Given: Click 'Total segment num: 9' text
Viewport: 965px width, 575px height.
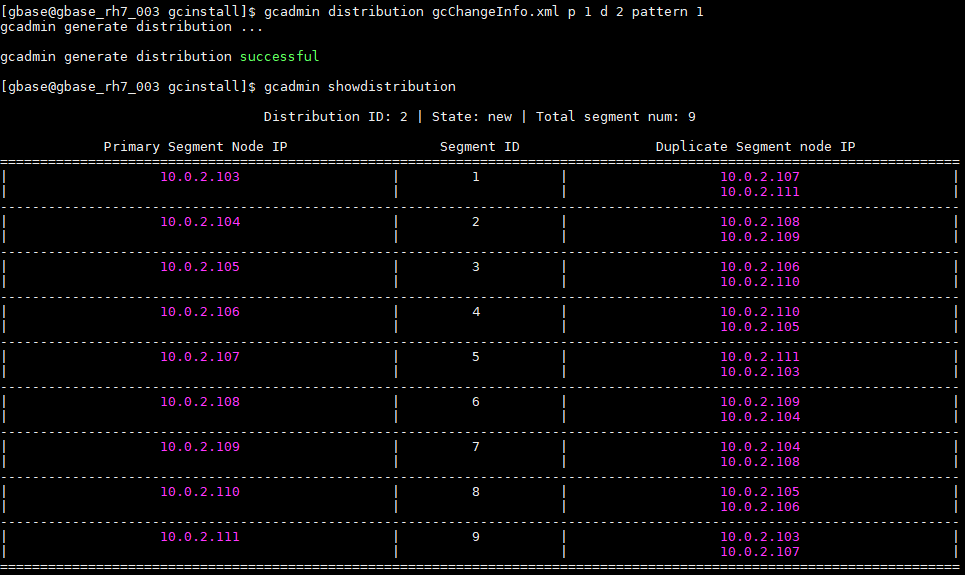Looking at the screenshot, I should [x=616, y=117].
